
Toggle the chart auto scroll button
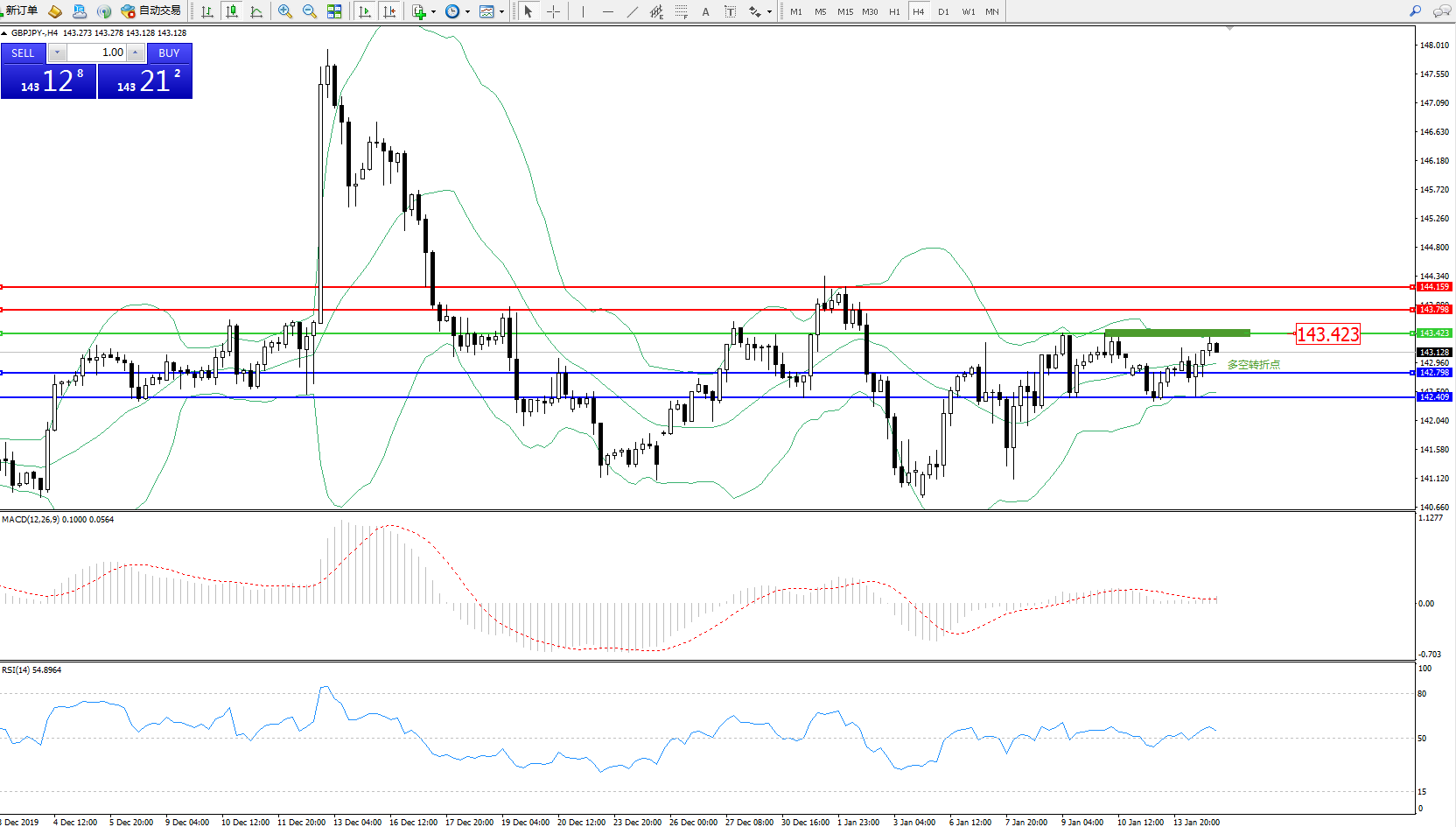pos(365,11)
